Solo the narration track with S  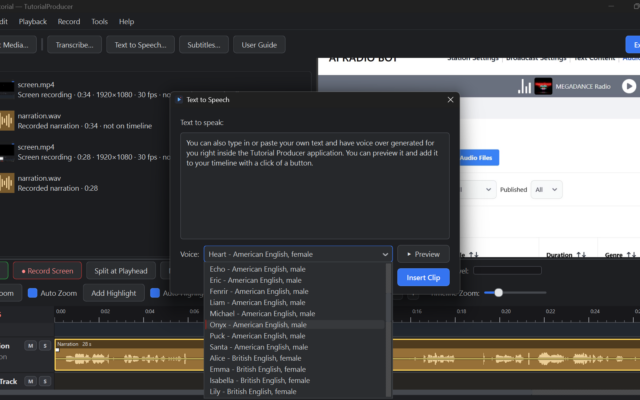[45, 346]
